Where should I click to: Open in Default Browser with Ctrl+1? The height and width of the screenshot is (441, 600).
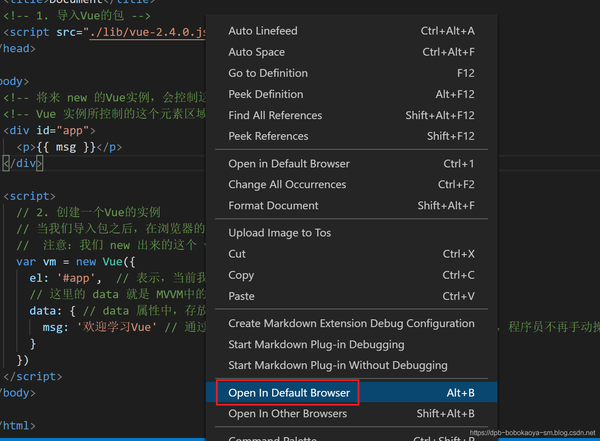tap(351, 164)
